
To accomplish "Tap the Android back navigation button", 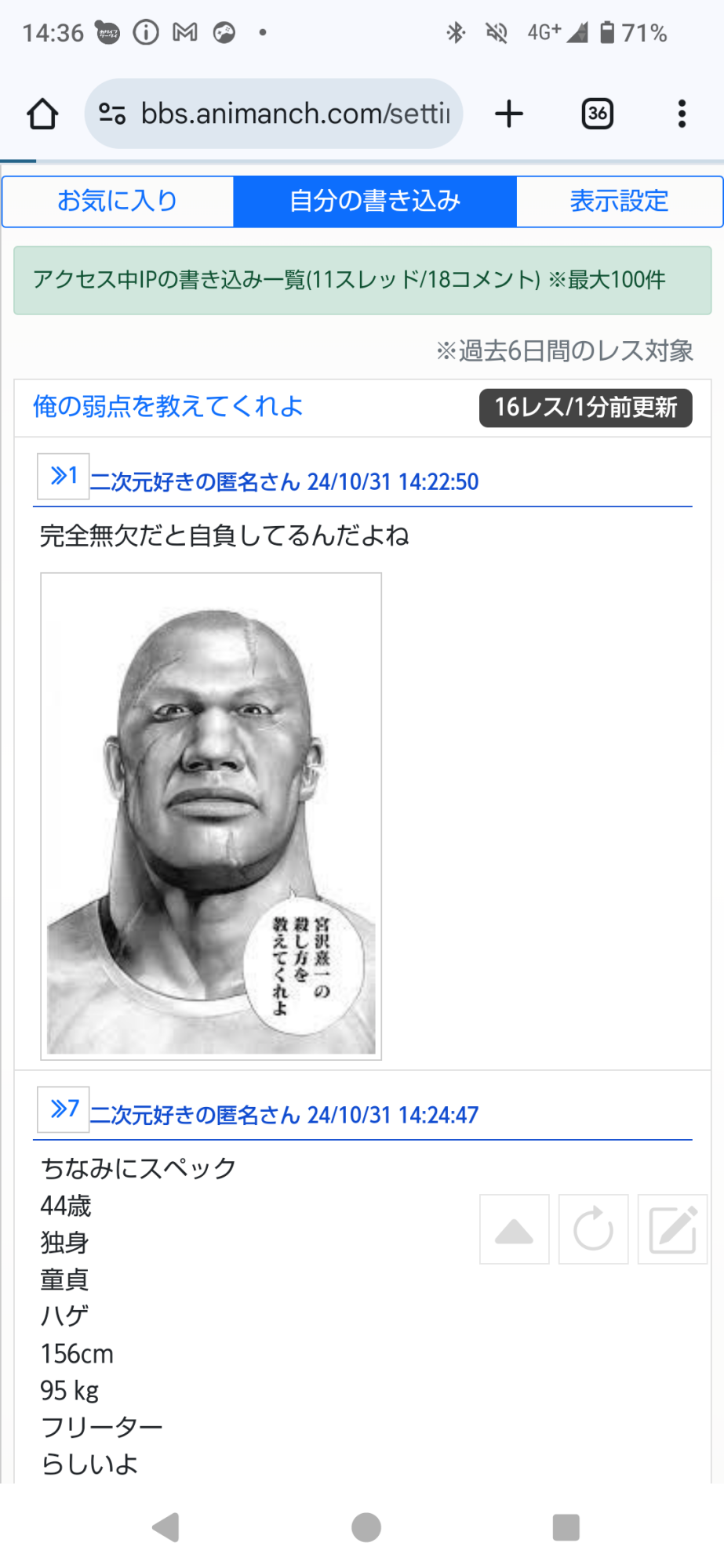I will click(166, 1527).
